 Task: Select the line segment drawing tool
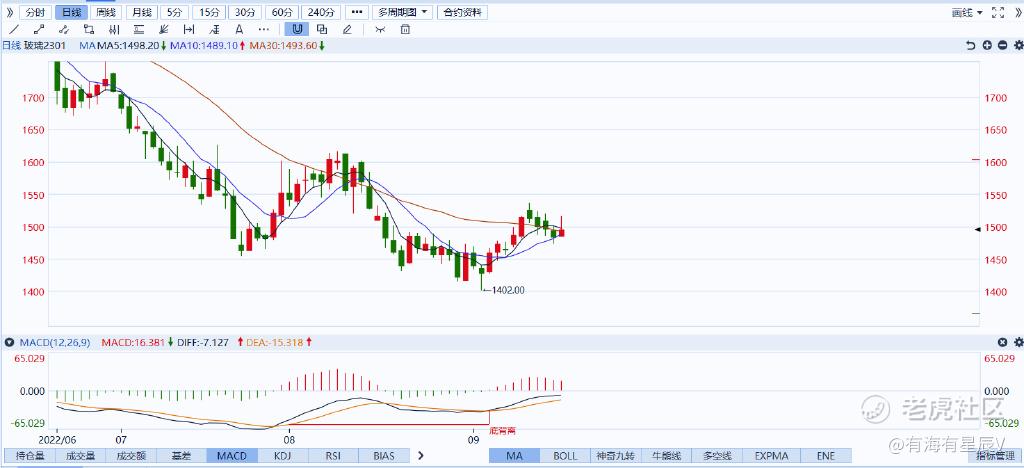coord(39,29)
